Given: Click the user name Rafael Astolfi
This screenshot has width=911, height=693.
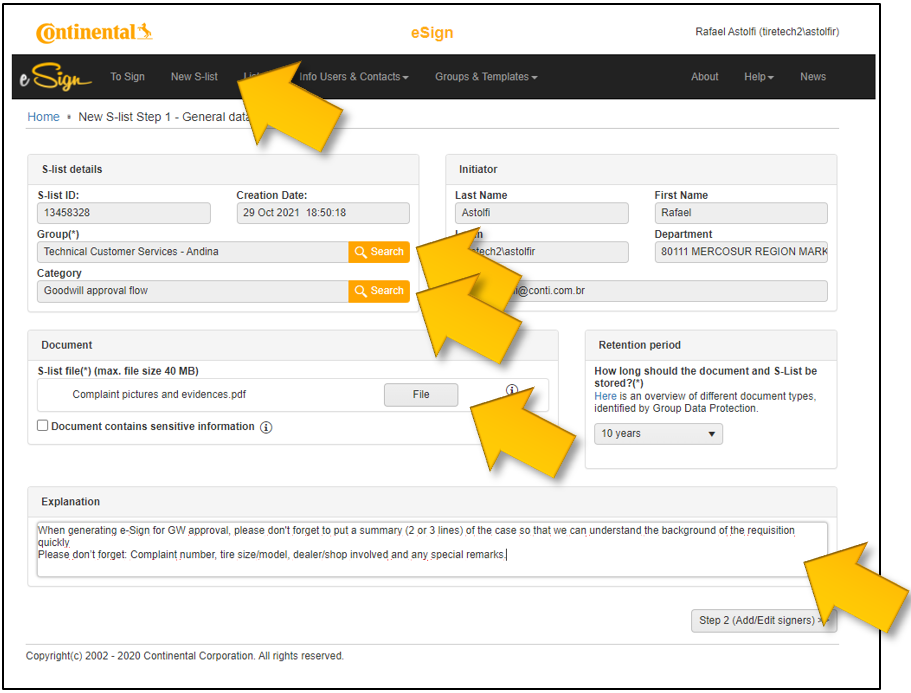Looking at the screenshot, I should pos(767,31).
